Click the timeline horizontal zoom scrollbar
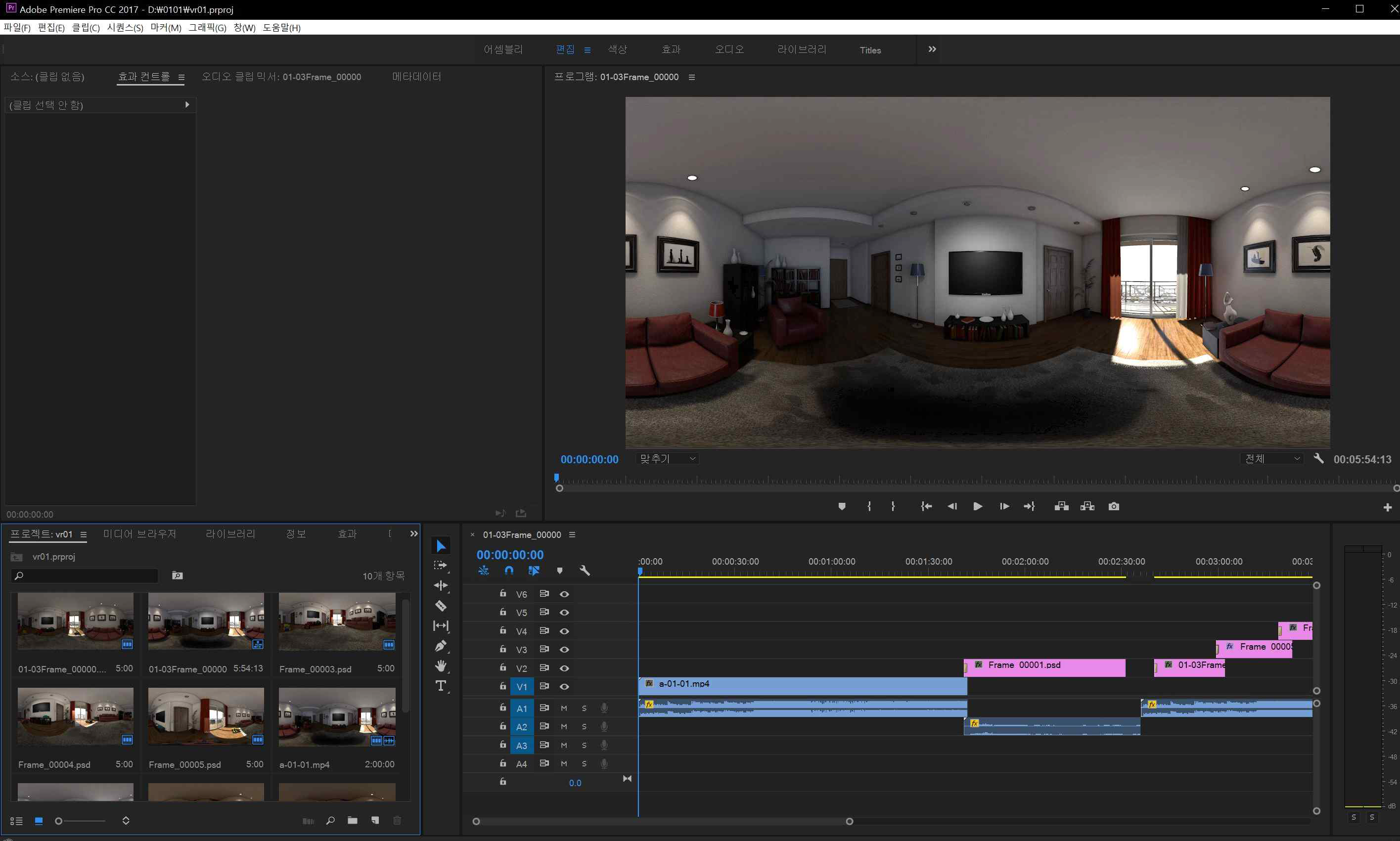This screenshot has height=841, width=1400. [663, 821]
